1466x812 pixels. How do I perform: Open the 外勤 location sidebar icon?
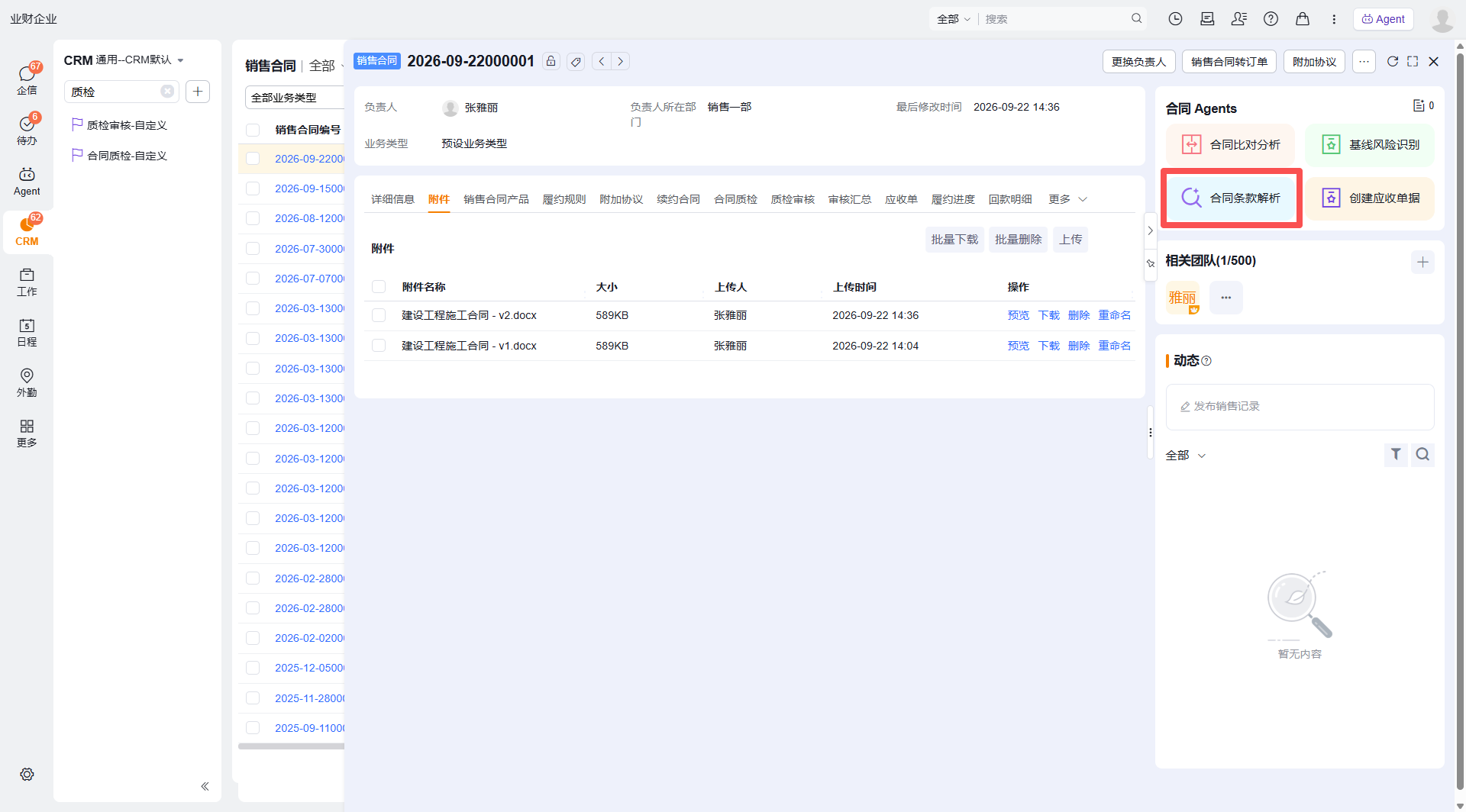pyautogui.click(x=27, y=382)
